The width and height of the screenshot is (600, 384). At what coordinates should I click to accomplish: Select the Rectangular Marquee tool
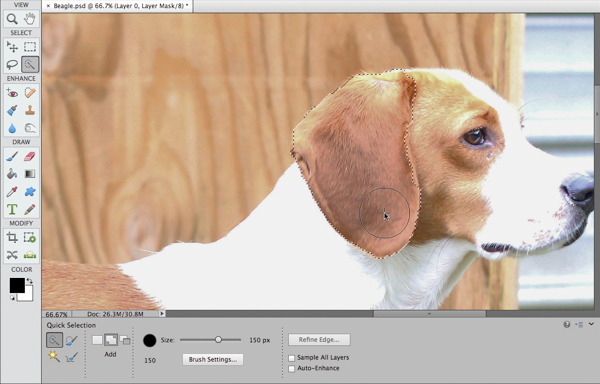[30, 47]
